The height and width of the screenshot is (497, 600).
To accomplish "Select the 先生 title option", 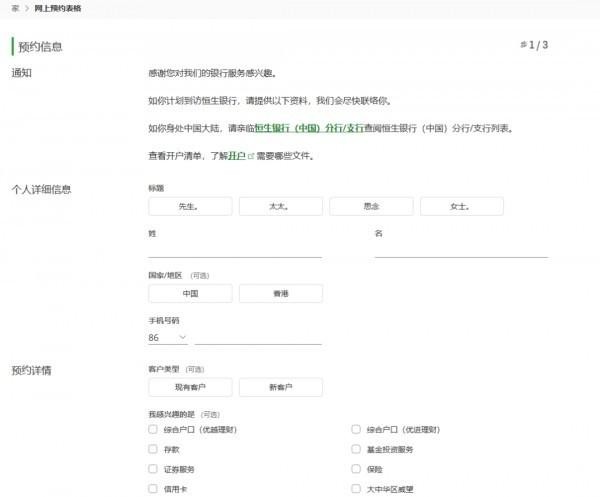I will coord(190,207).
